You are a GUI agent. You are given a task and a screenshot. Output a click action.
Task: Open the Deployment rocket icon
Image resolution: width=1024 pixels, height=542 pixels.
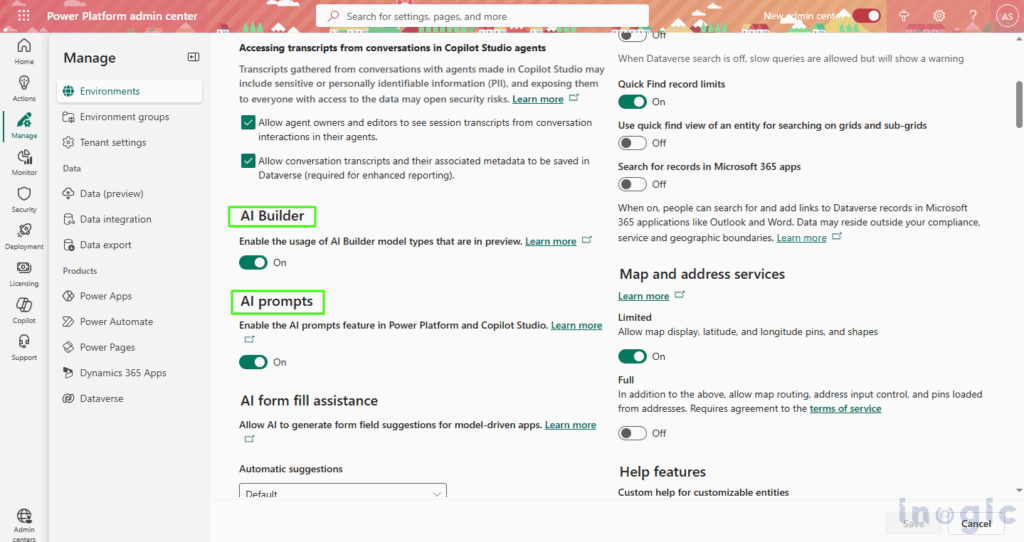coord(24,235)
